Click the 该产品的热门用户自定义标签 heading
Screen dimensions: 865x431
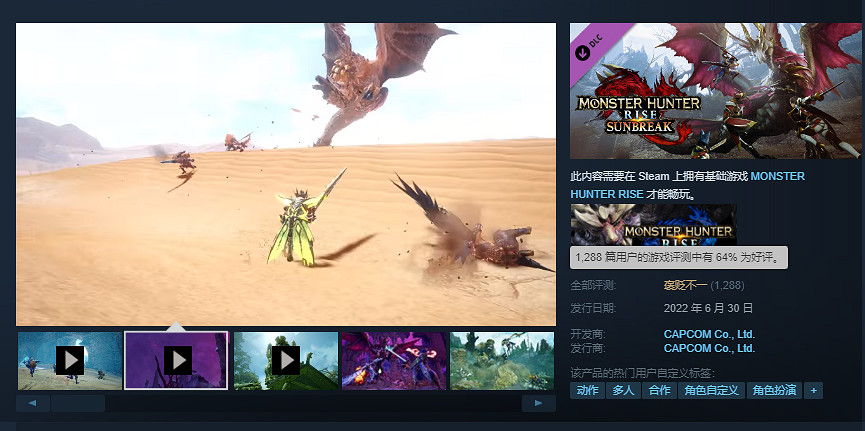point(642,373)
